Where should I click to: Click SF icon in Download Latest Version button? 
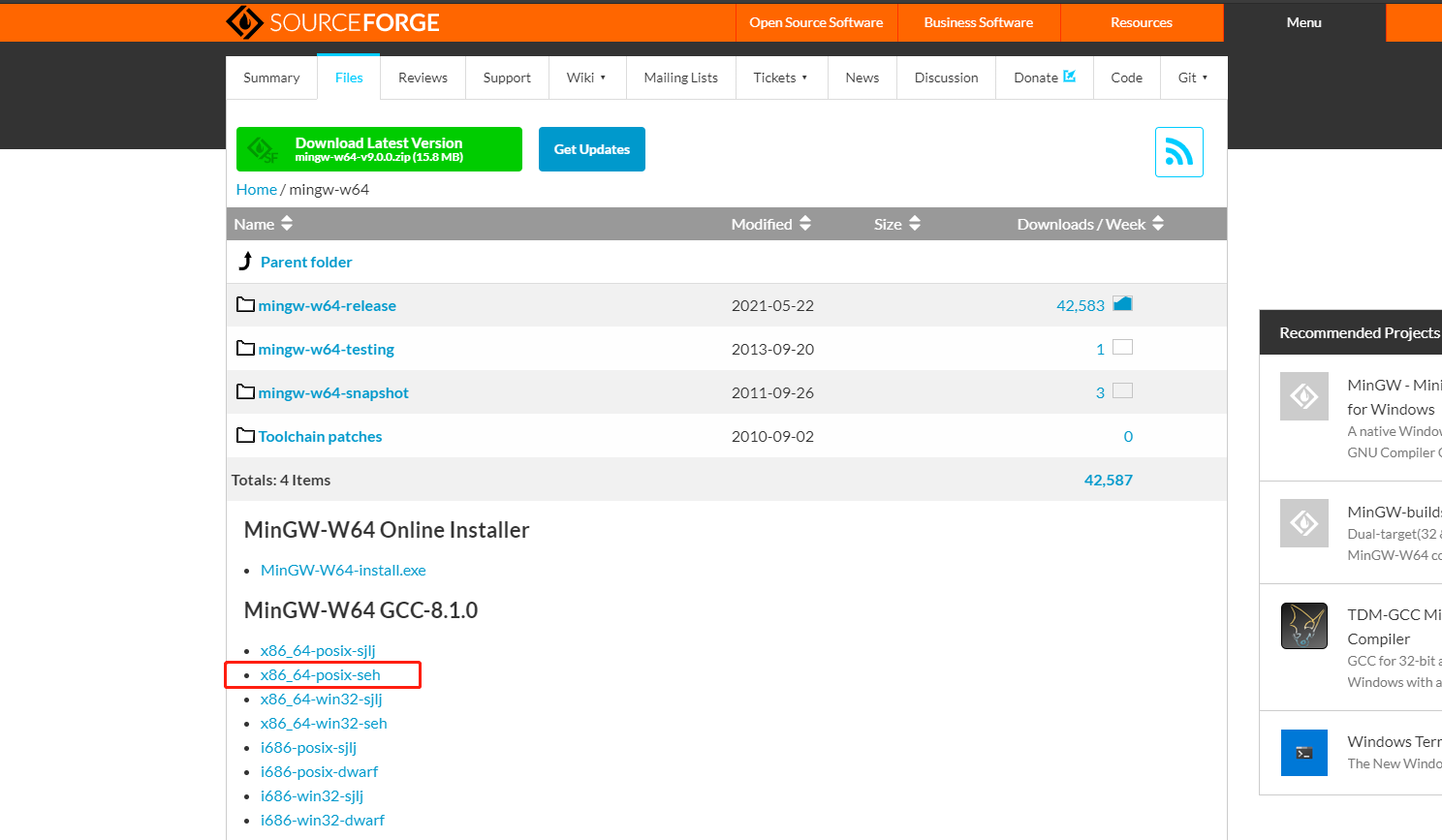[x=263, y=150]
